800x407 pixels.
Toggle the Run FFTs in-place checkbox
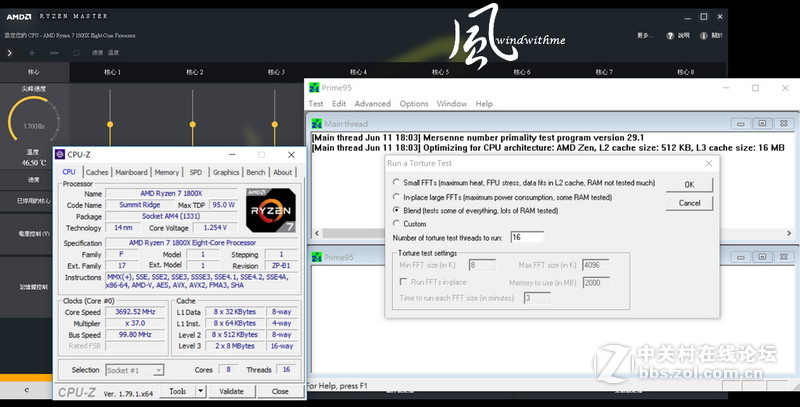tap(404, 282)
